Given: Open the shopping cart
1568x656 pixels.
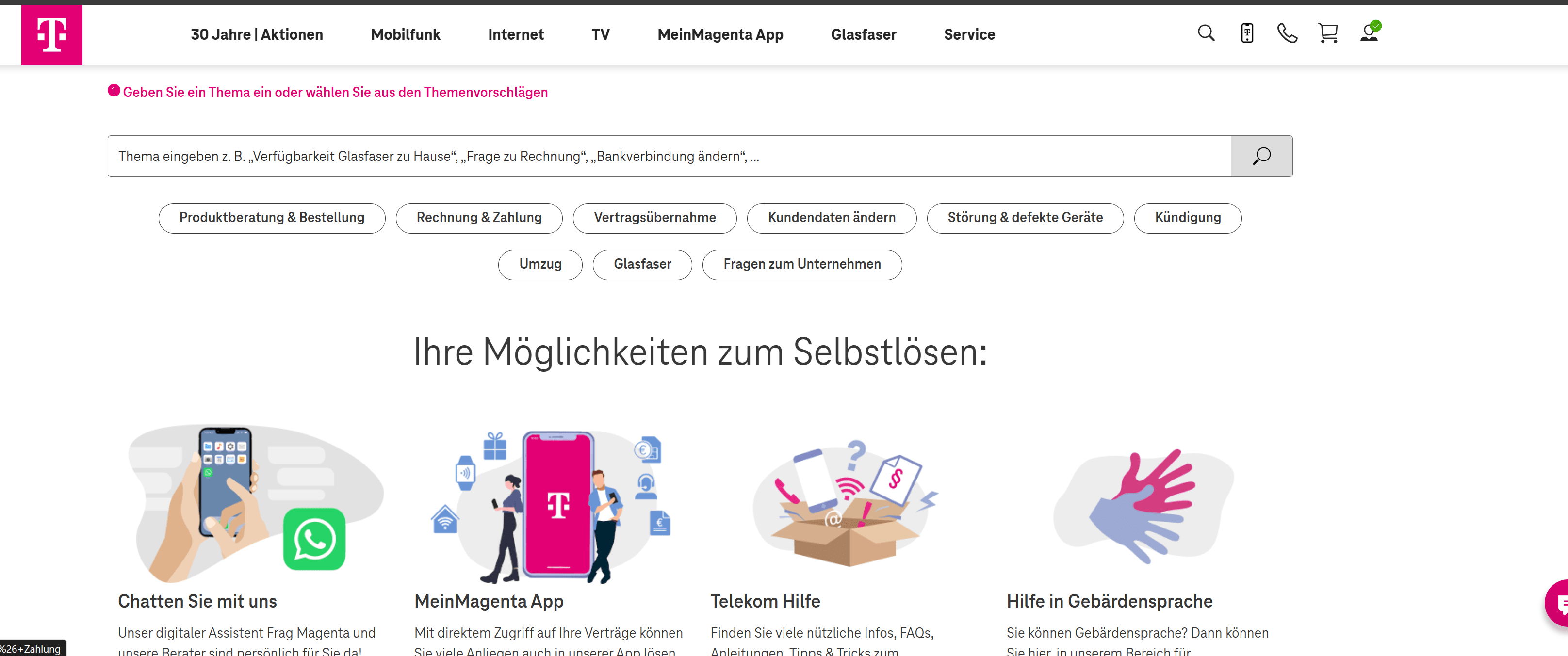Looking at the screenshot, I should (x=1327, y=33).
